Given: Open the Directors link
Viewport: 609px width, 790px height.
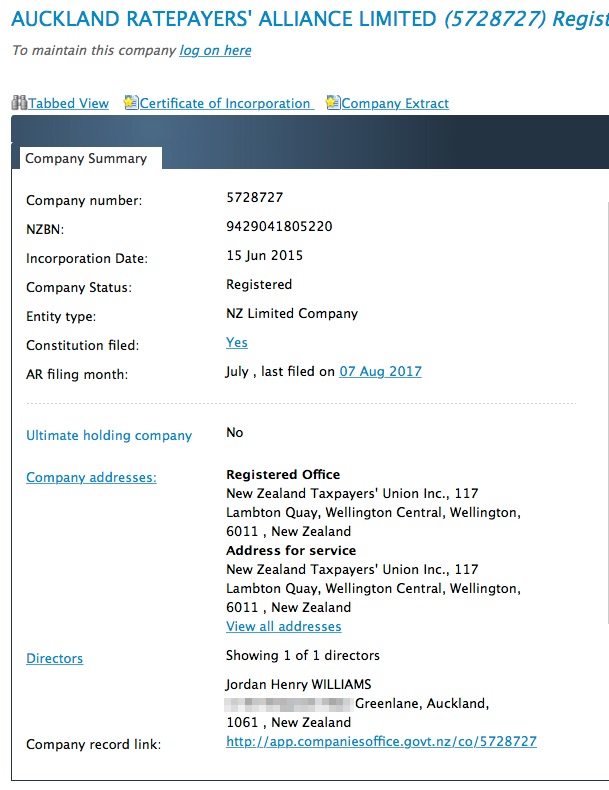Looking at the screenshot, I should click(54, 659).
